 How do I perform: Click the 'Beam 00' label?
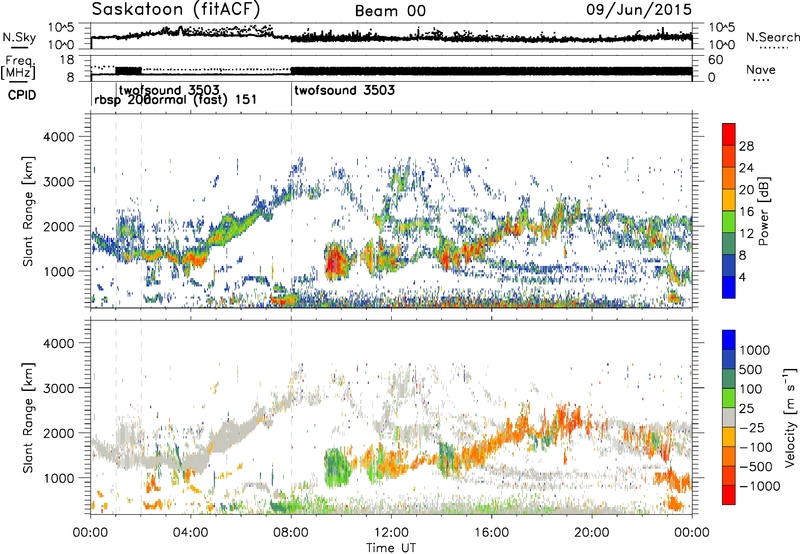point(390,11)
